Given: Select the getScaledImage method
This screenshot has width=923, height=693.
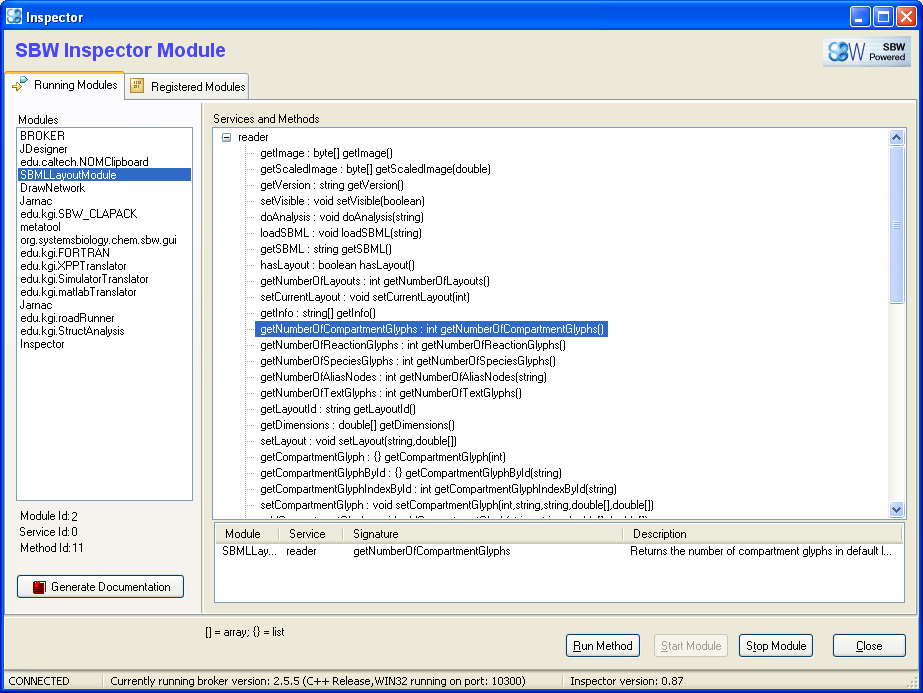Looking at the screenshot, I should (376, 169).
